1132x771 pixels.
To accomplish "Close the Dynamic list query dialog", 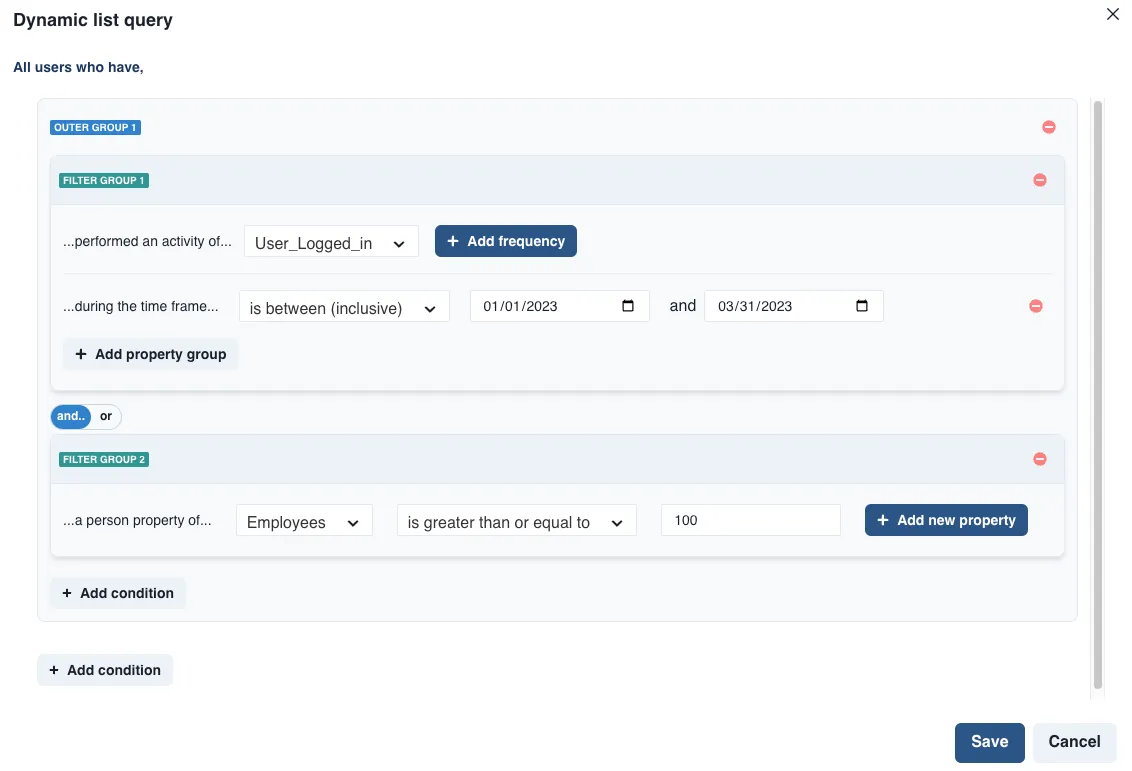I will (1112, 15).
